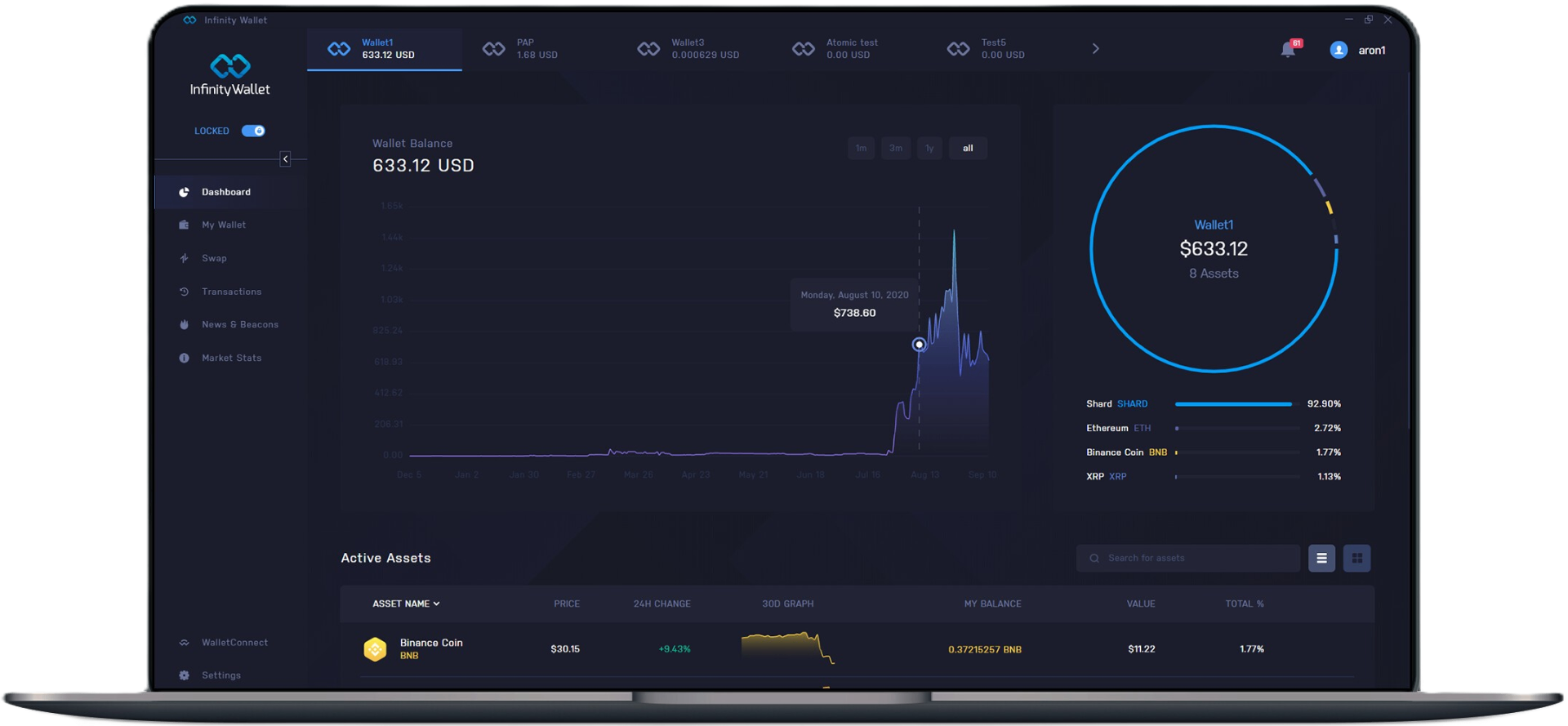Image resolution: width=1568 pixels, height=726 pixels.
Task: Click the aron1 user avatar icon
Action: (x=1339, y=50)
